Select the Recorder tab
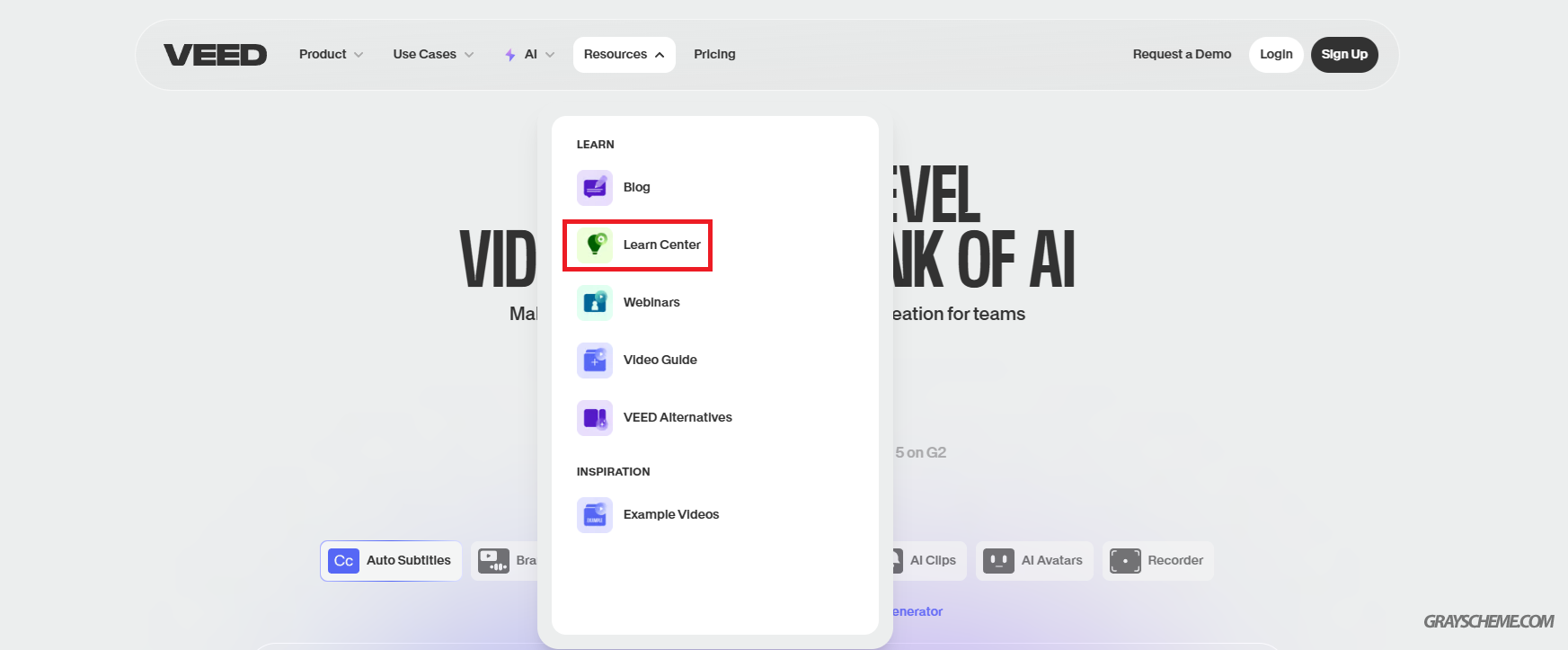1568x650 pixels. tap(1158, 561)
